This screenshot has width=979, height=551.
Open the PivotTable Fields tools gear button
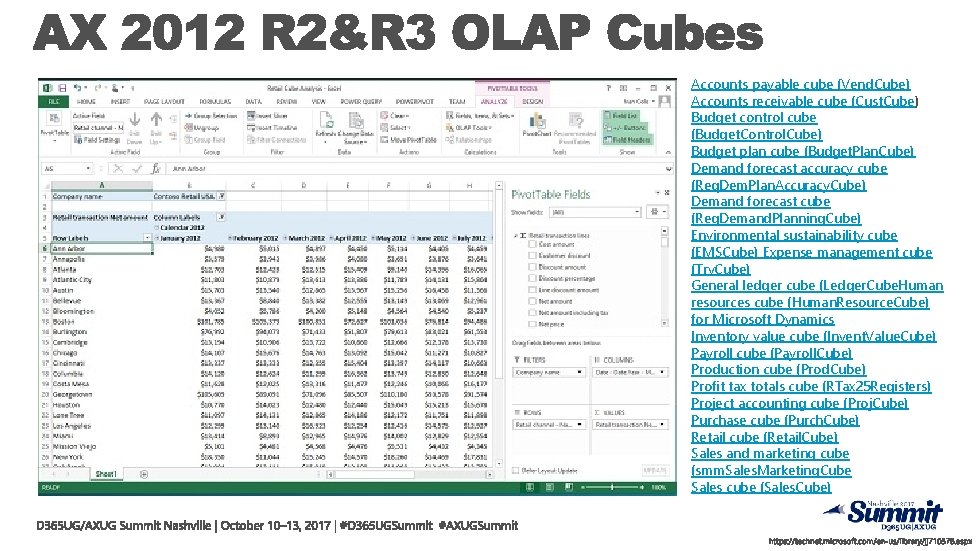(x=657, y=212)
